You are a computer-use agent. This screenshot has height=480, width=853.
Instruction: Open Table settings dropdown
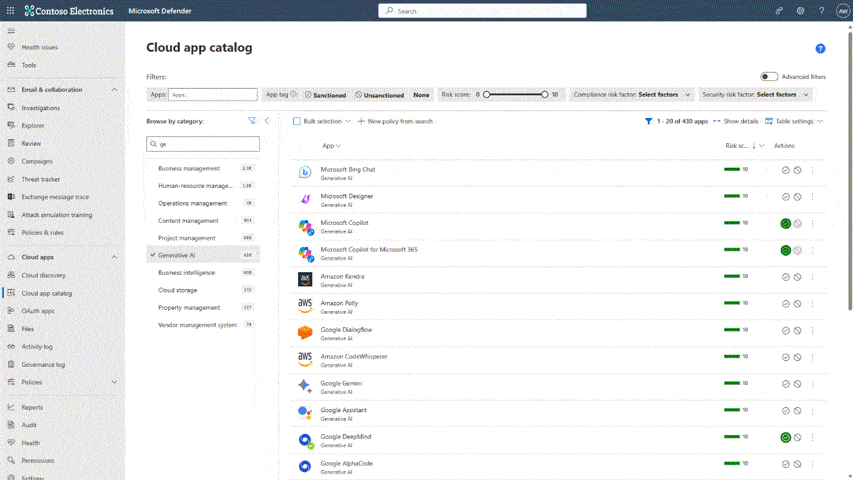pyautogui.click(x=794, y=121)
